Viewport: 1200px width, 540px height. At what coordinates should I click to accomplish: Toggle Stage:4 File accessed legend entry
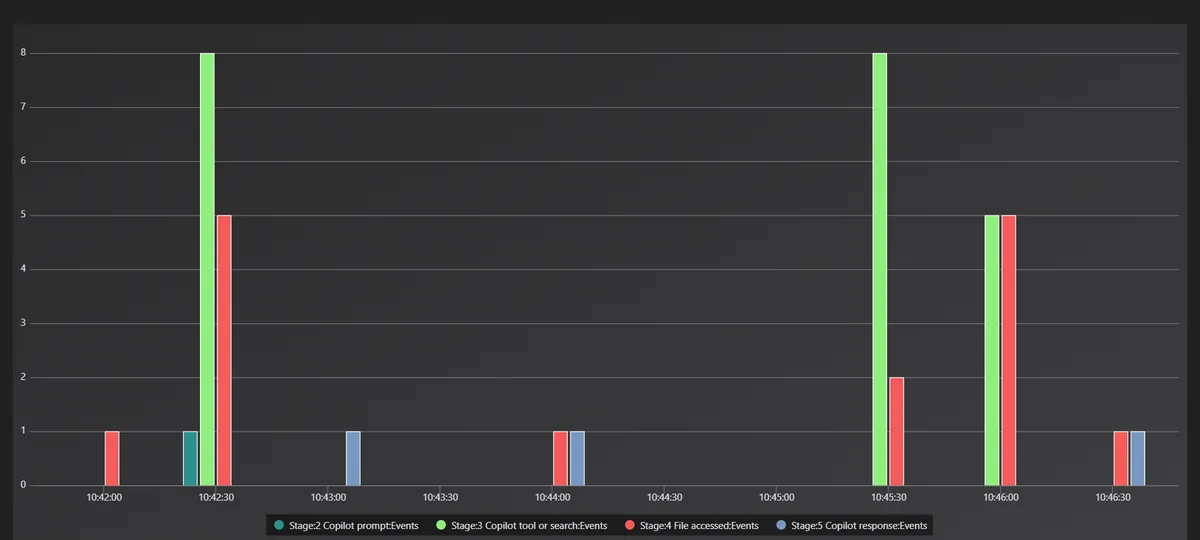[690, 525]
